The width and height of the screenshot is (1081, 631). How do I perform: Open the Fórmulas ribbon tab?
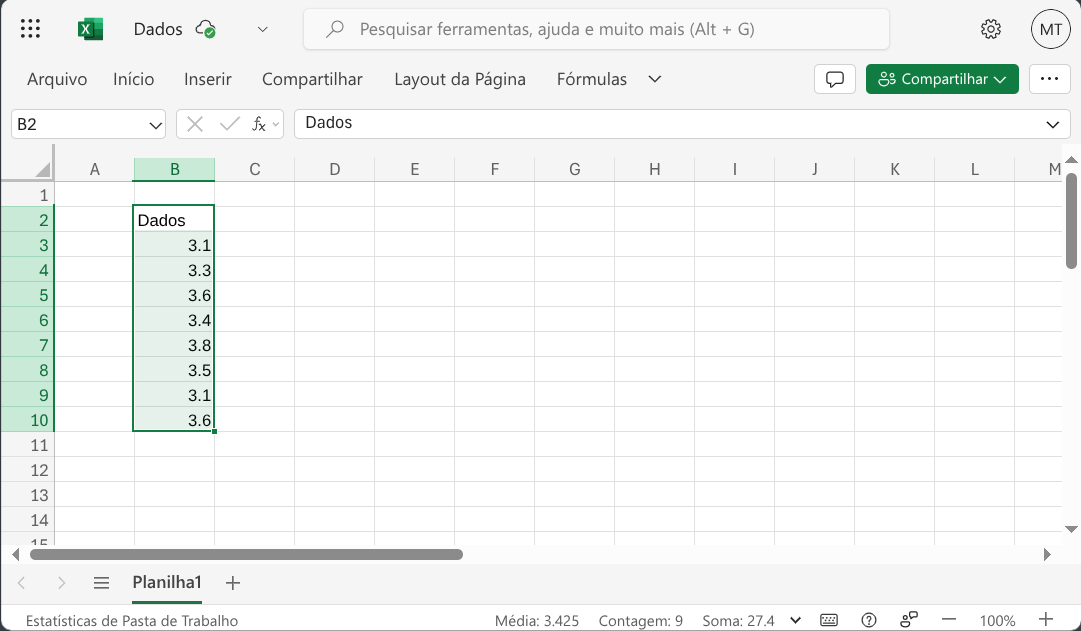tap(592, 79)
